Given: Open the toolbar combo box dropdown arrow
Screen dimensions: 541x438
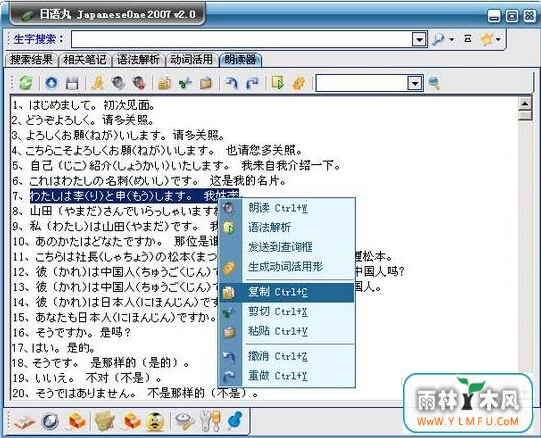Looking at the screenshot, I should pyautogui.click(x=415, y=83).
